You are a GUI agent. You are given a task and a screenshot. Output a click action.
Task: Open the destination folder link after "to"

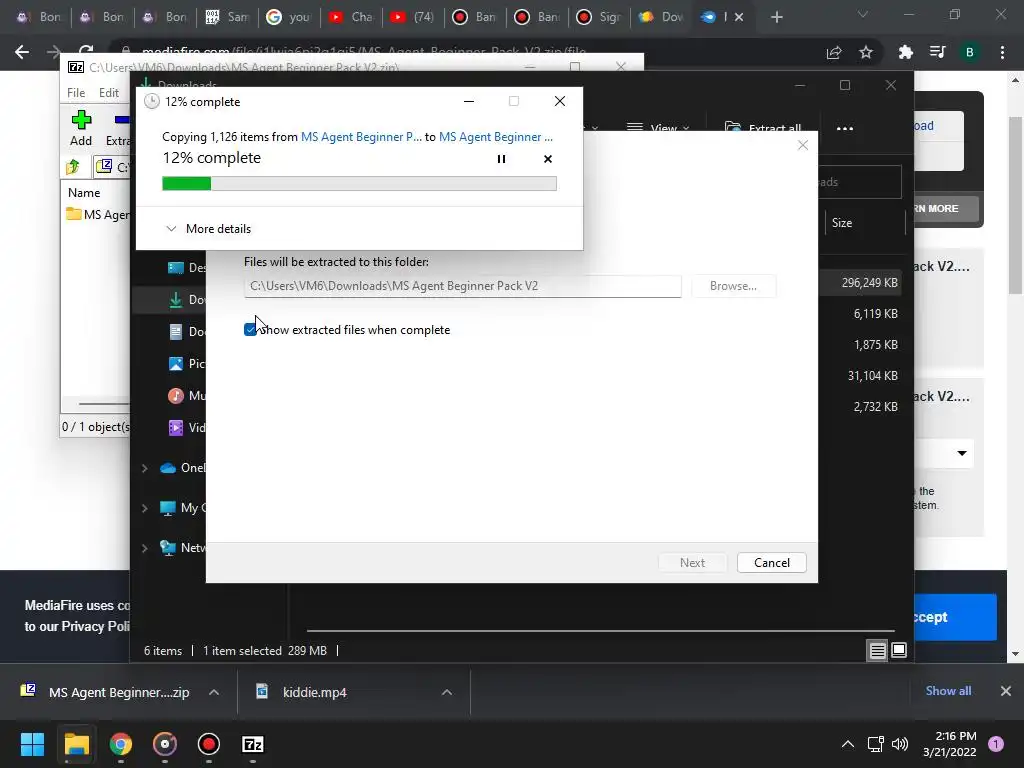pyautogui.click(x=496, y=136)
